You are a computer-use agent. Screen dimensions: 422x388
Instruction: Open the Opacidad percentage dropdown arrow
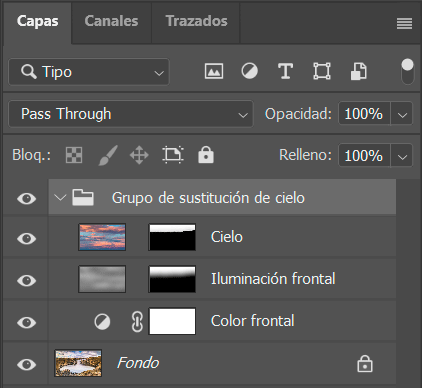coord(402,114)
